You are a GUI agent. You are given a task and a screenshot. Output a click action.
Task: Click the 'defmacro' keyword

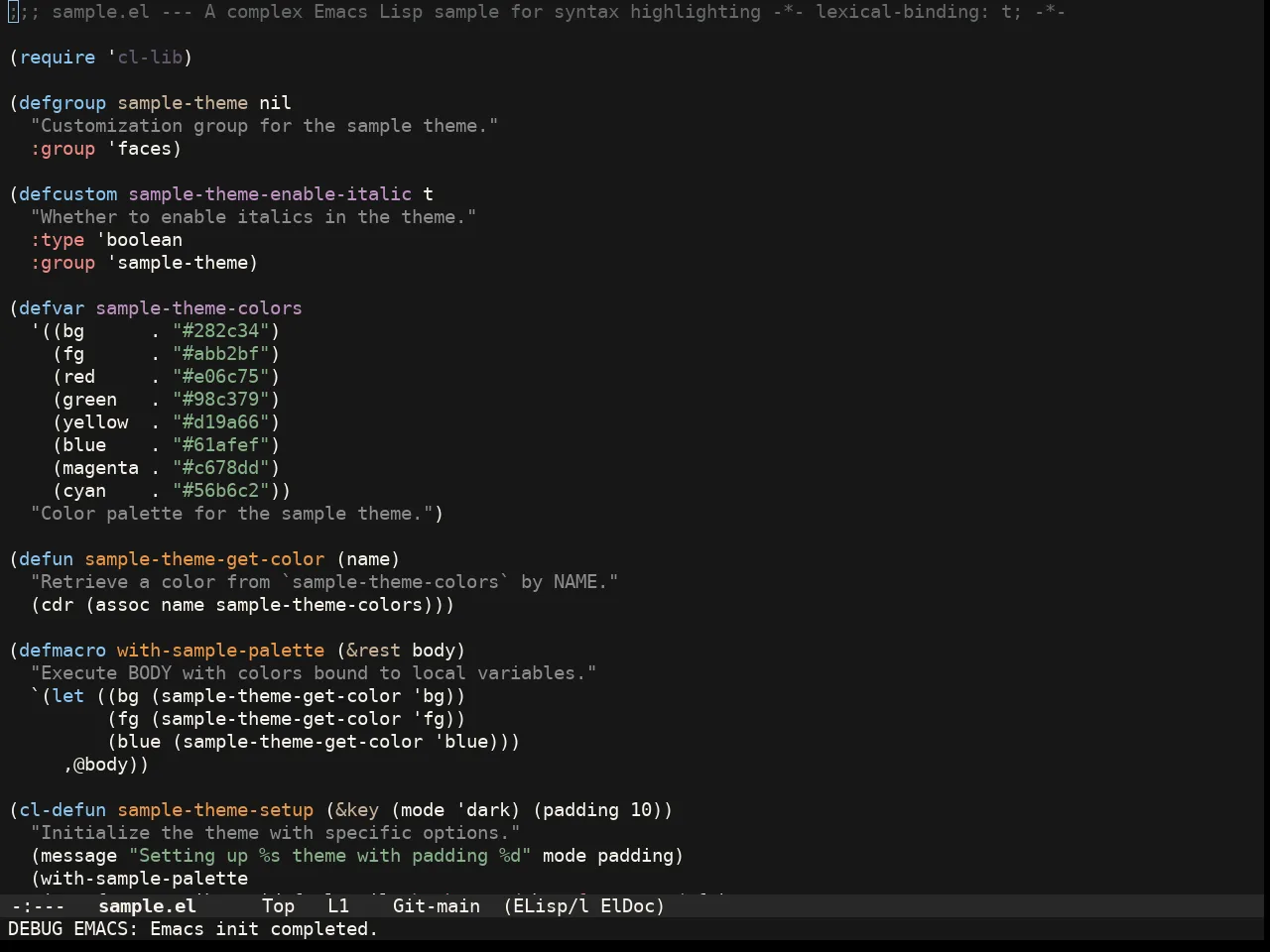63,651
